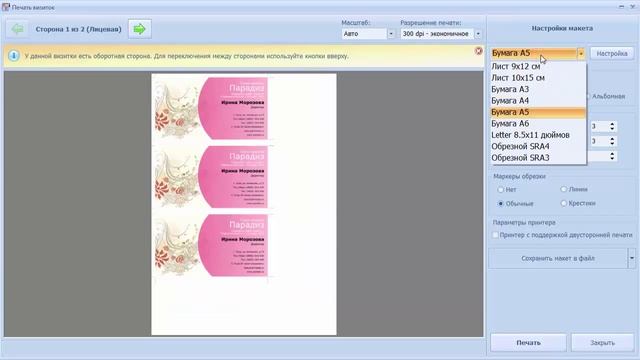
Task: Collapse the paper format dropdown arrow
Action: click(x=581, y=53)
